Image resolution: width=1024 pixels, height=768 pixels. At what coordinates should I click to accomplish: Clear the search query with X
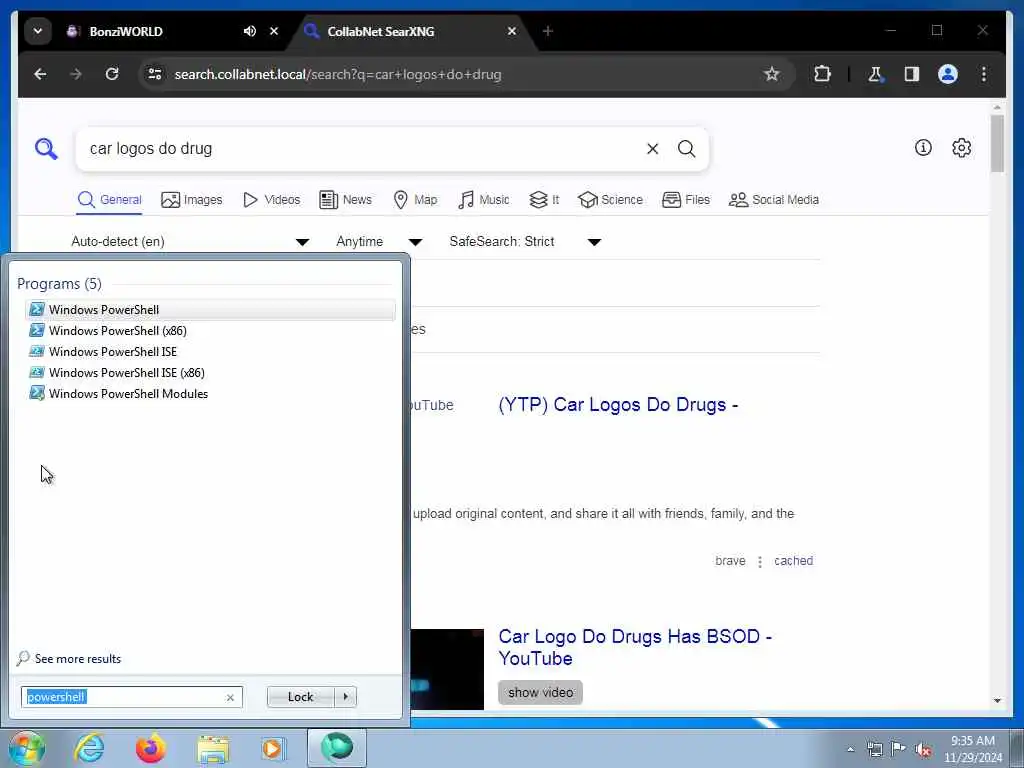[652, 149]
